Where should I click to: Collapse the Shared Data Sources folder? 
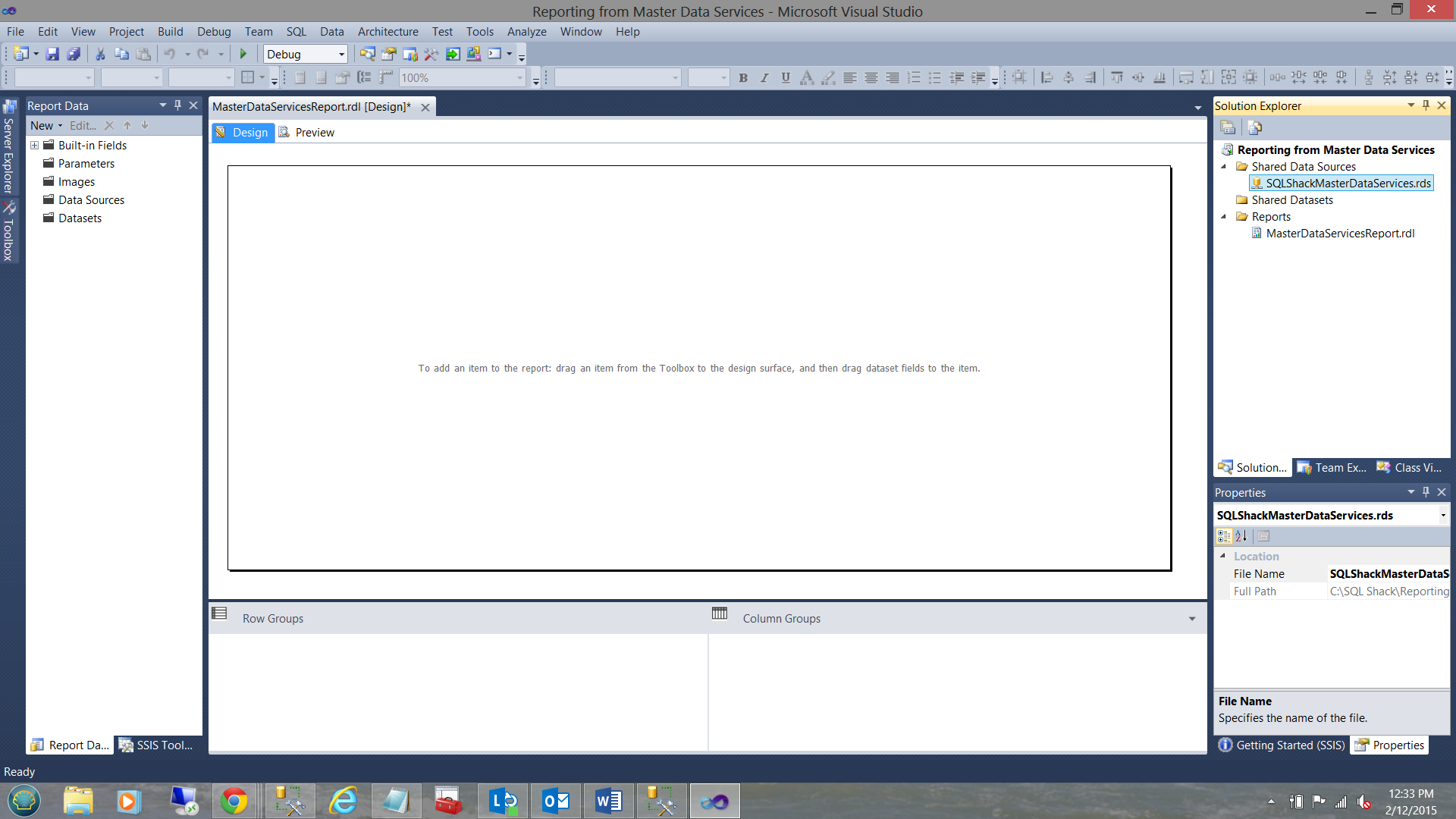tap(1223, 167)
